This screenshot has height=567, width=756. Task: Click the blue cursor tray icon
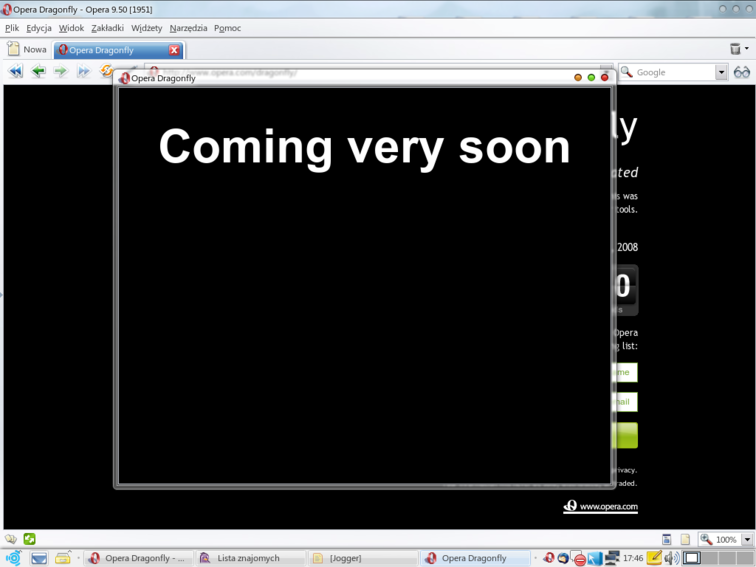594,558
